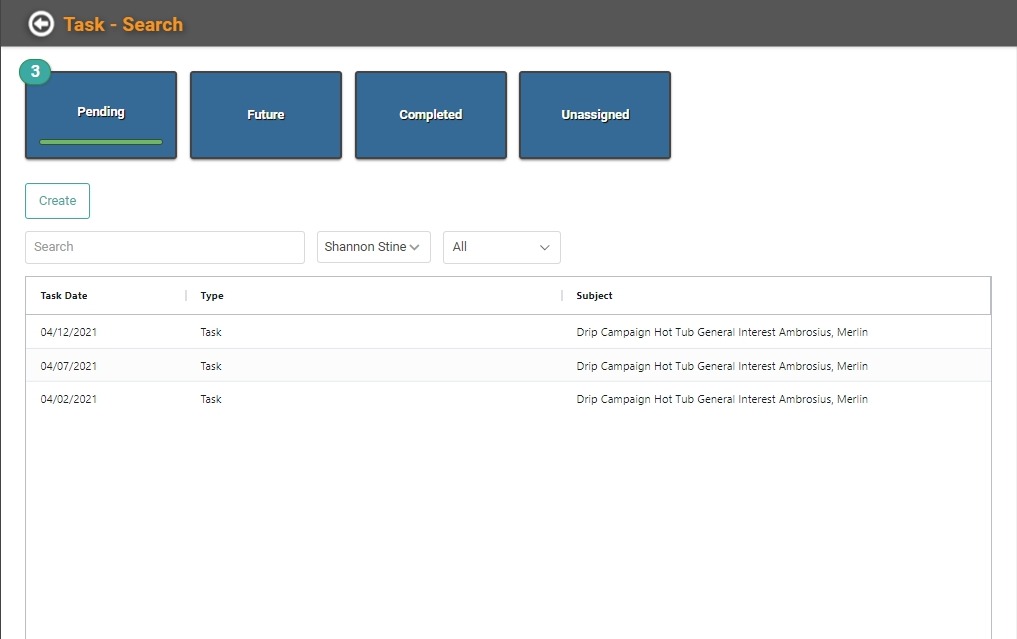Sort by the Type column header
The height and width of the screenshot is (639, 1017).
click(212, 296)
